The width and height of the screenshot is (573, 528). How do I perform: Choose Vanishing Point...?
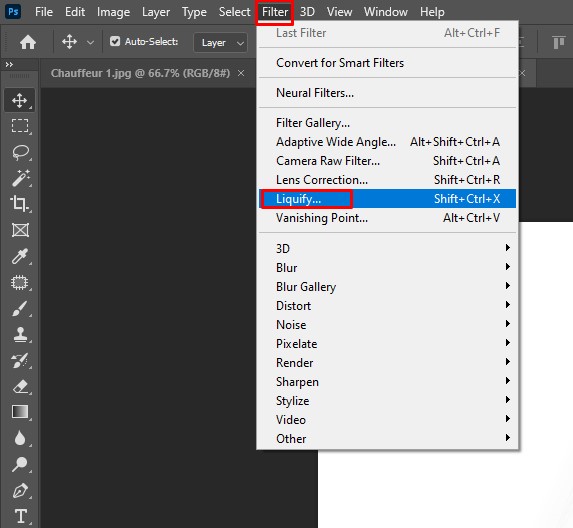(x=387, y=218)
